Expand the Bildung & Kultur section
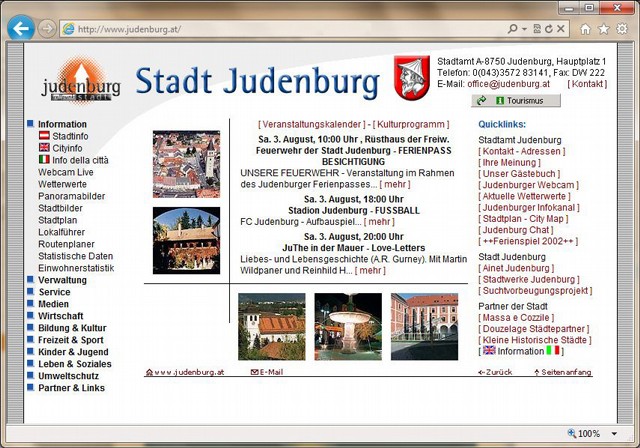640x448 pixels. (x=67, y=328)
